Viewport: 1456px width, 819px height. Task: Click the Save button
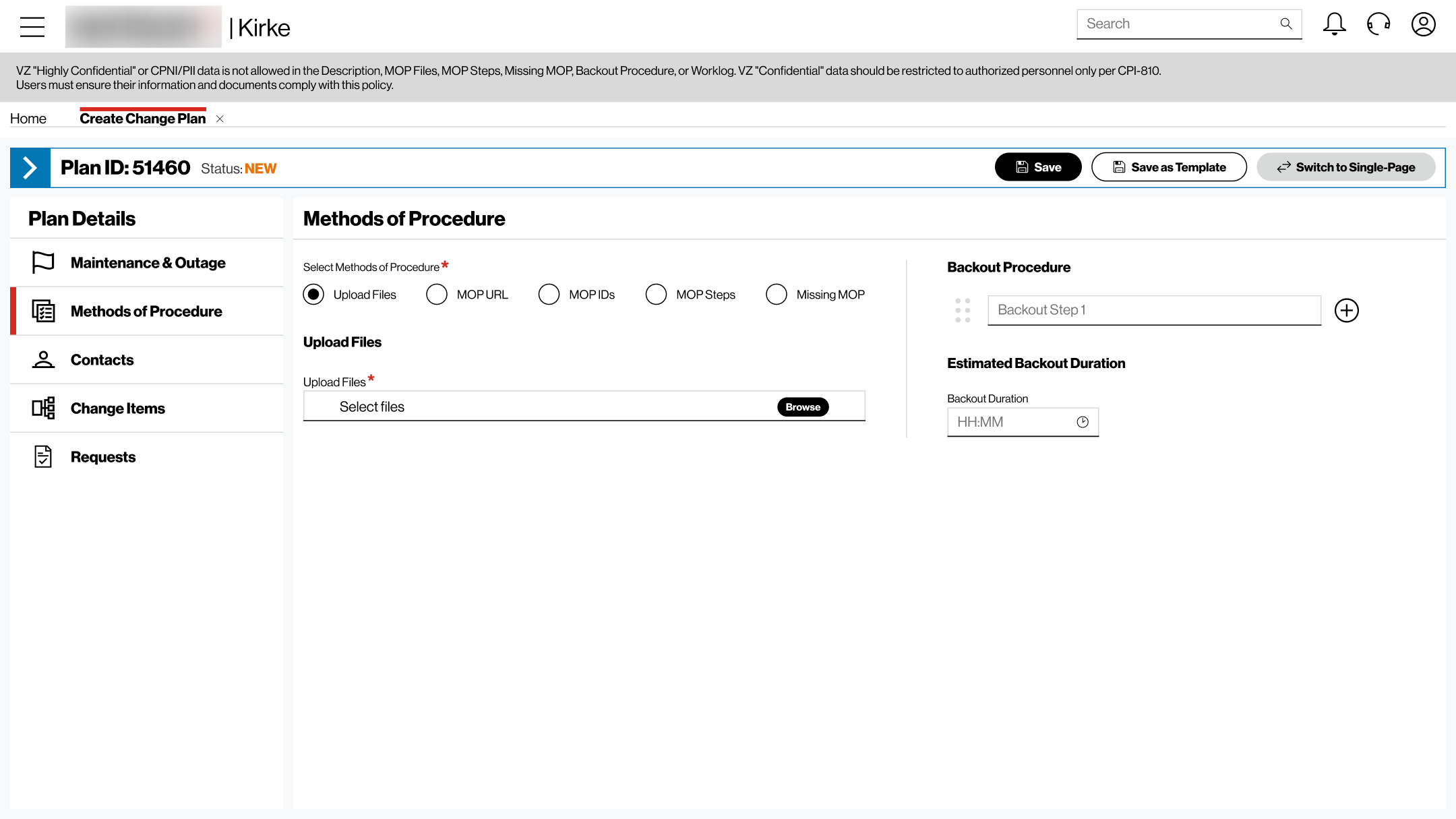[x=1038, y=167]
